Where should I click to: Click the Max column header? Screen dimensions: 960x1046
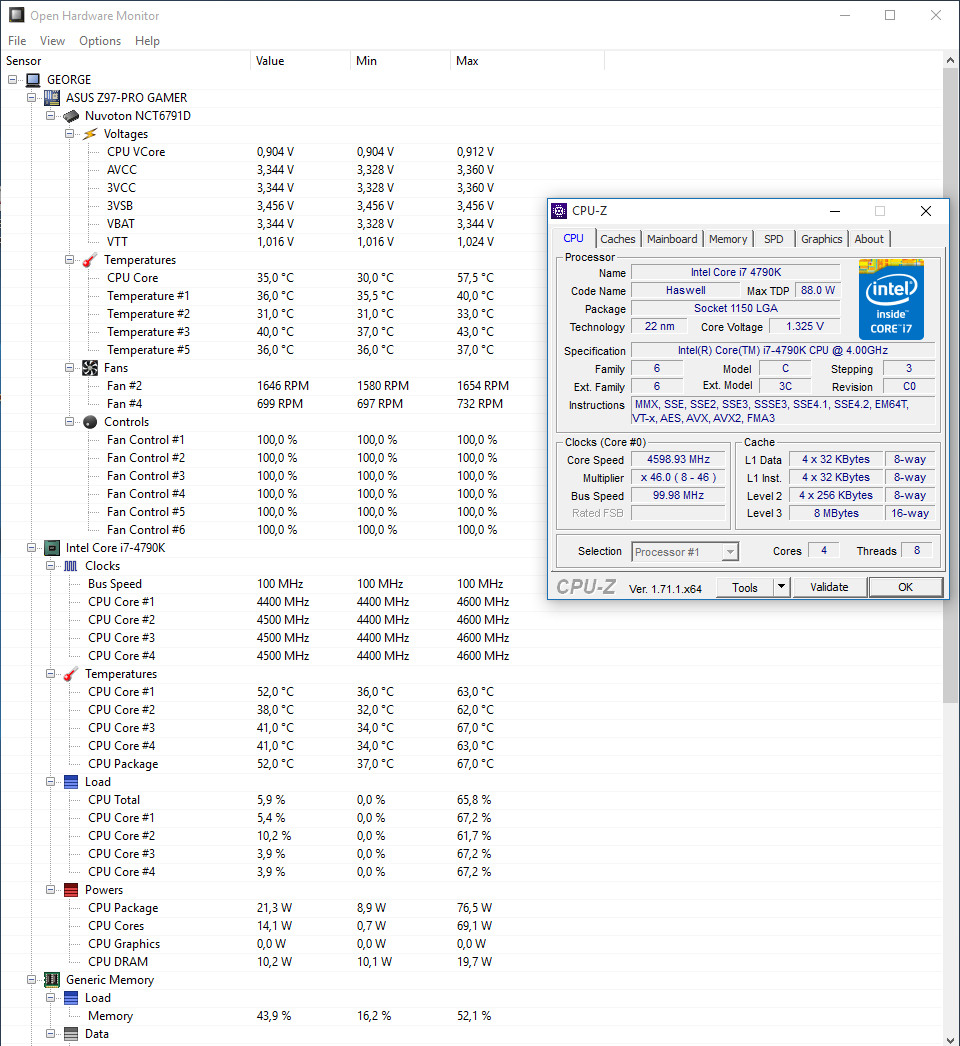tap(527, 61)
